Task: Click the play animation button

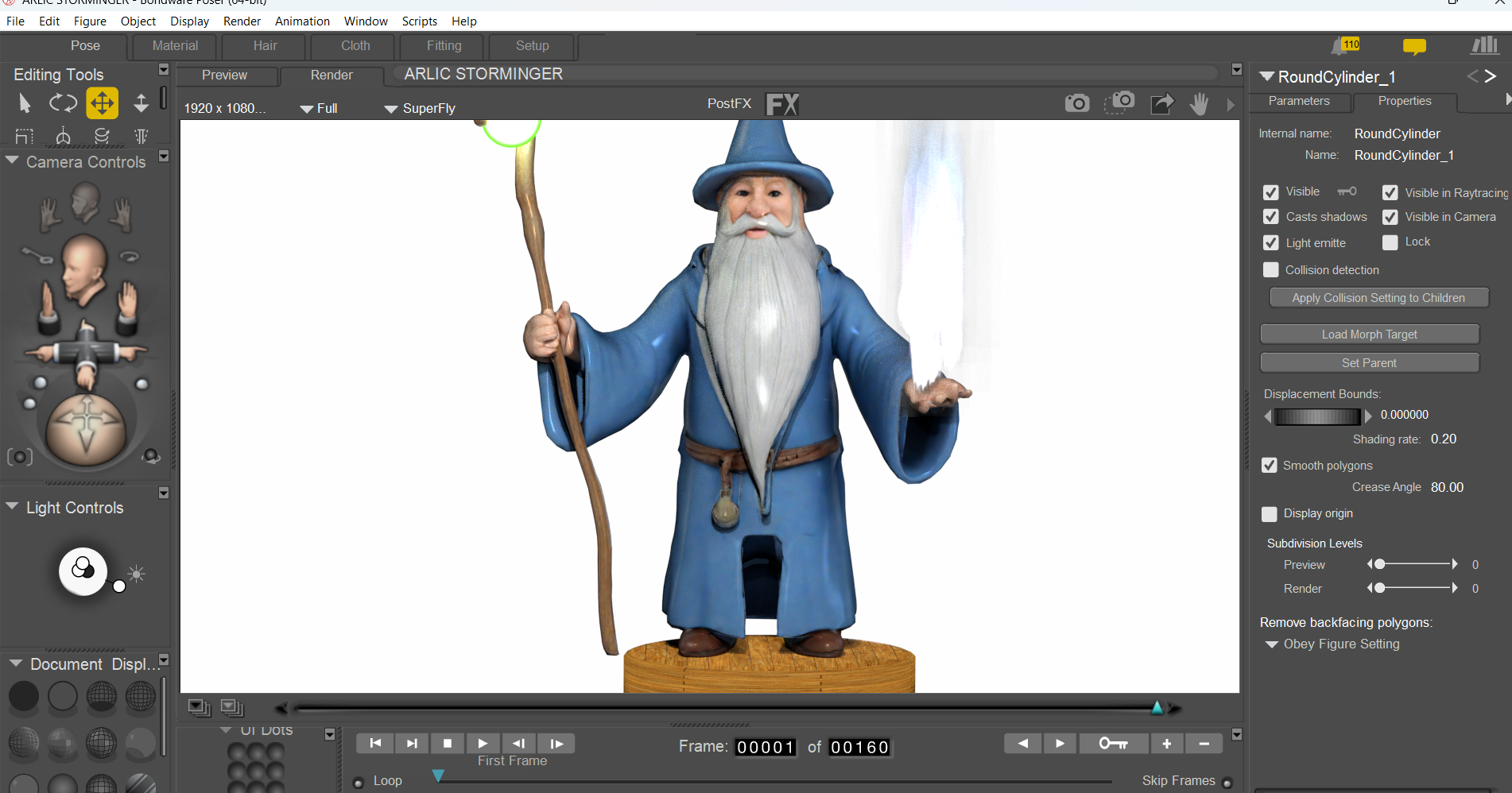Action: tap(483, 744)
